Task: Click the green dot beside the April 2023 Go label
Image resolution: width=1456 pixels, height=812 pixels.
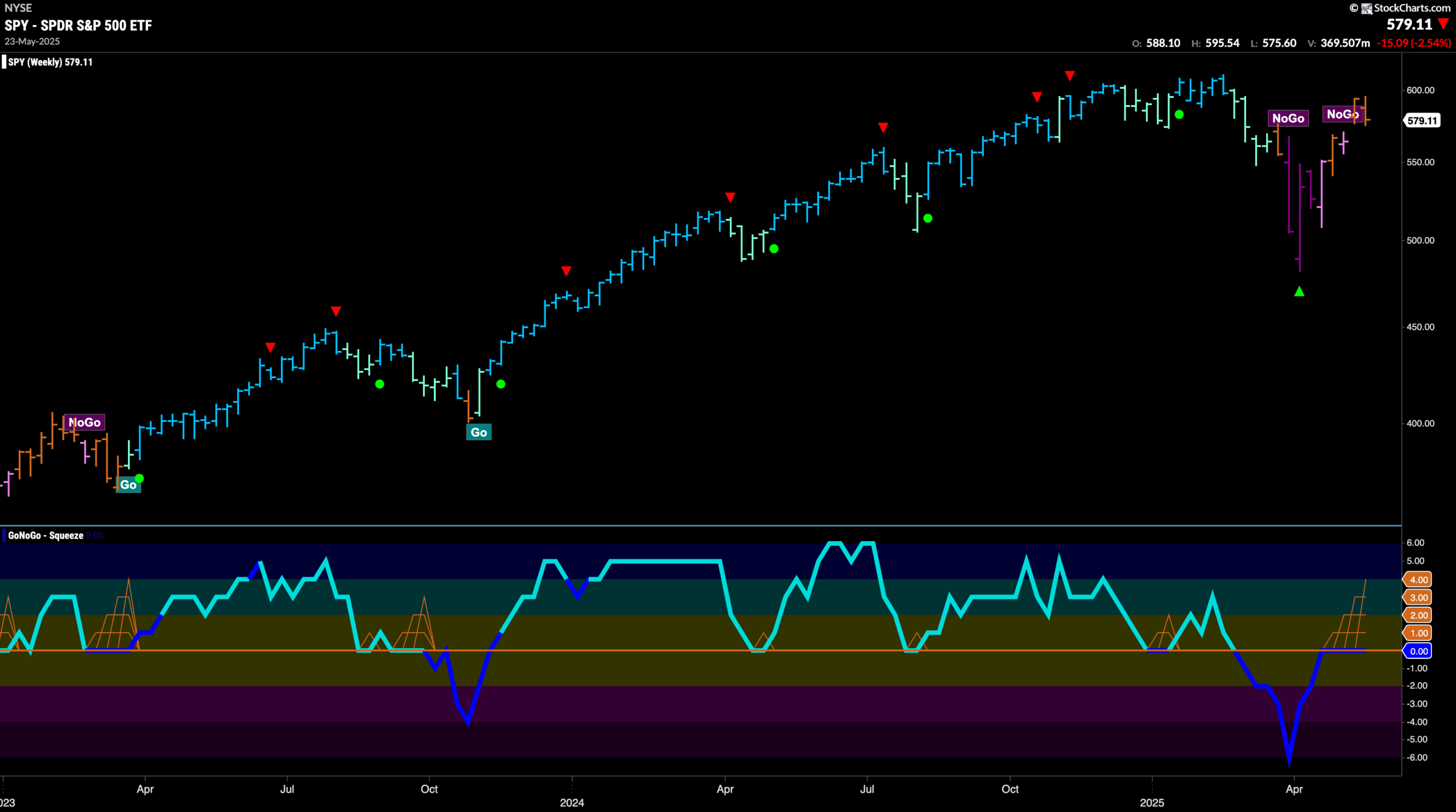Action: pos(139,479)
